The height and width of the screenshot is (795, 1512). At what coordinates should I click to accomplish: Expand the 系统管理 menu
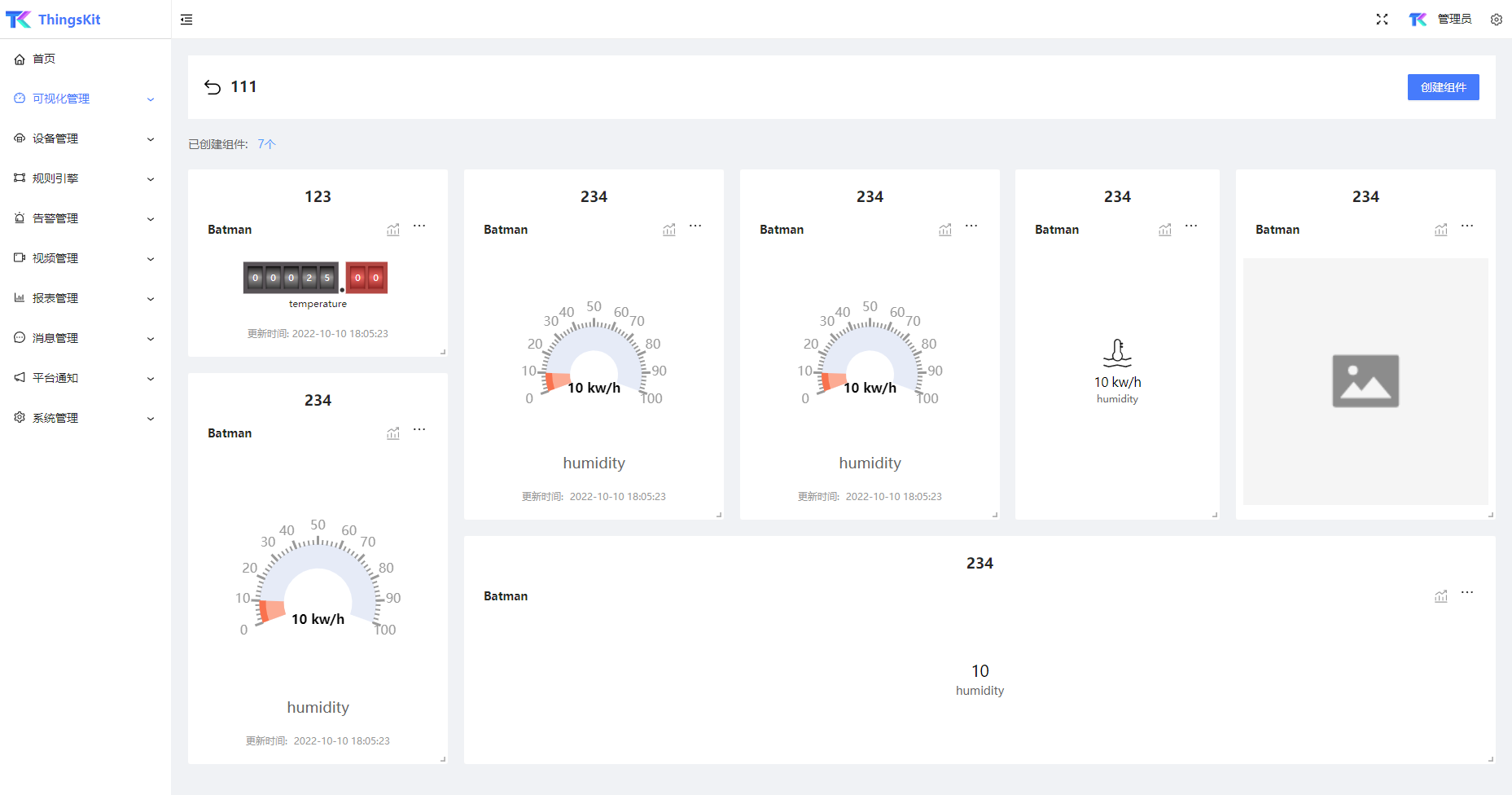(x=85, y=418)
